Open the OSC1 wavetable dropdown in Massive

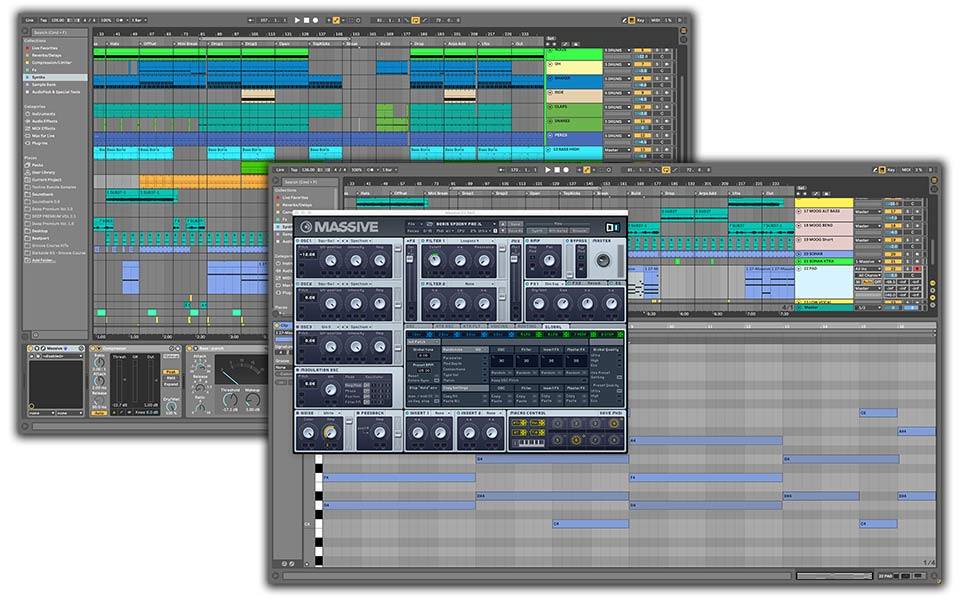pyautogui.click(x=328, y=241)
